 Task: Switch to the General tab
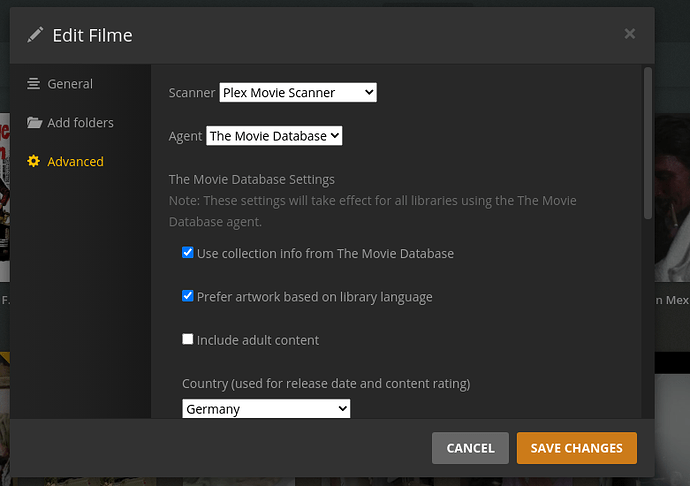tap(70, 84)
